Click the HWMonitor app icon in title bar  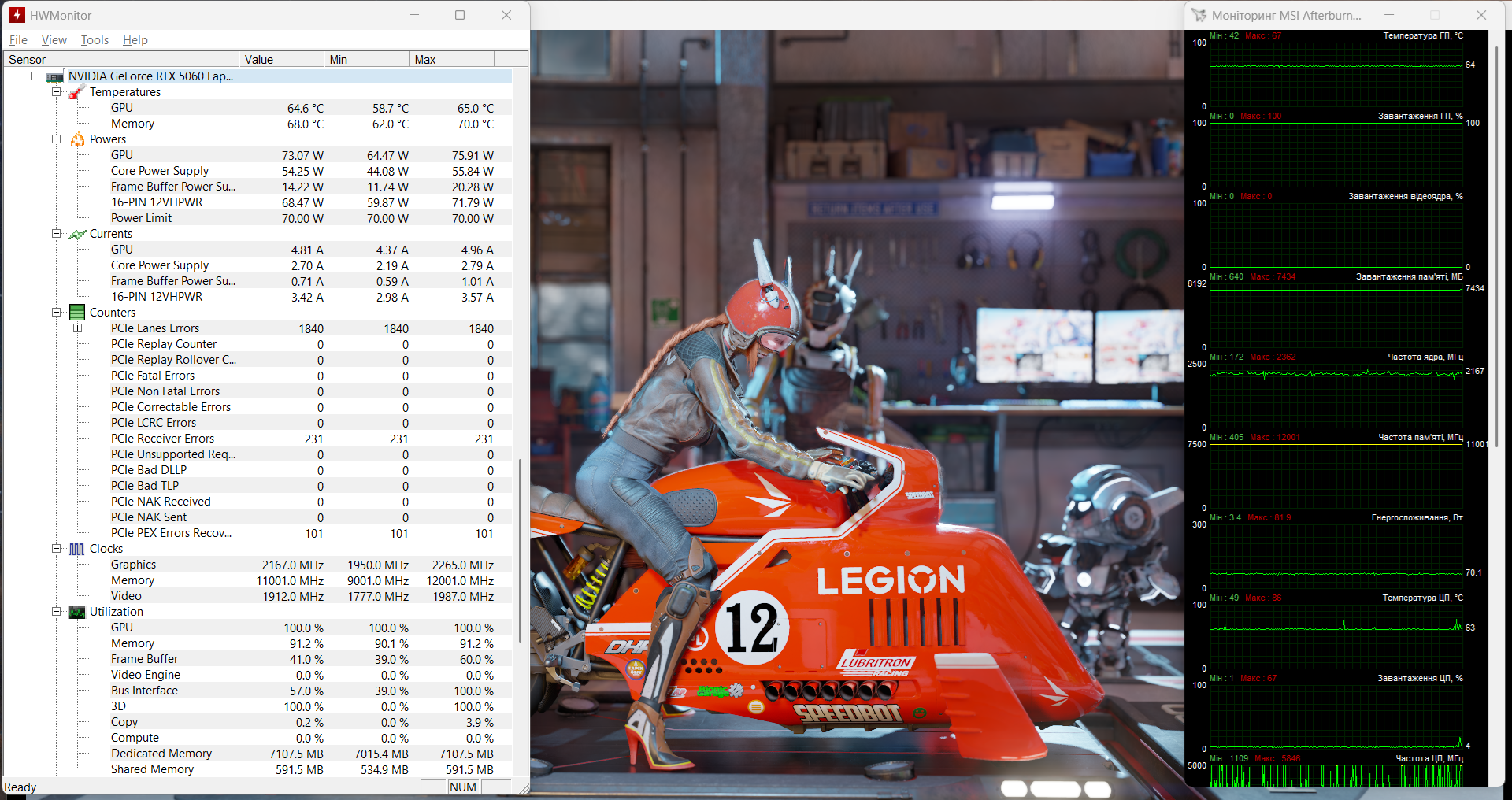17,15
